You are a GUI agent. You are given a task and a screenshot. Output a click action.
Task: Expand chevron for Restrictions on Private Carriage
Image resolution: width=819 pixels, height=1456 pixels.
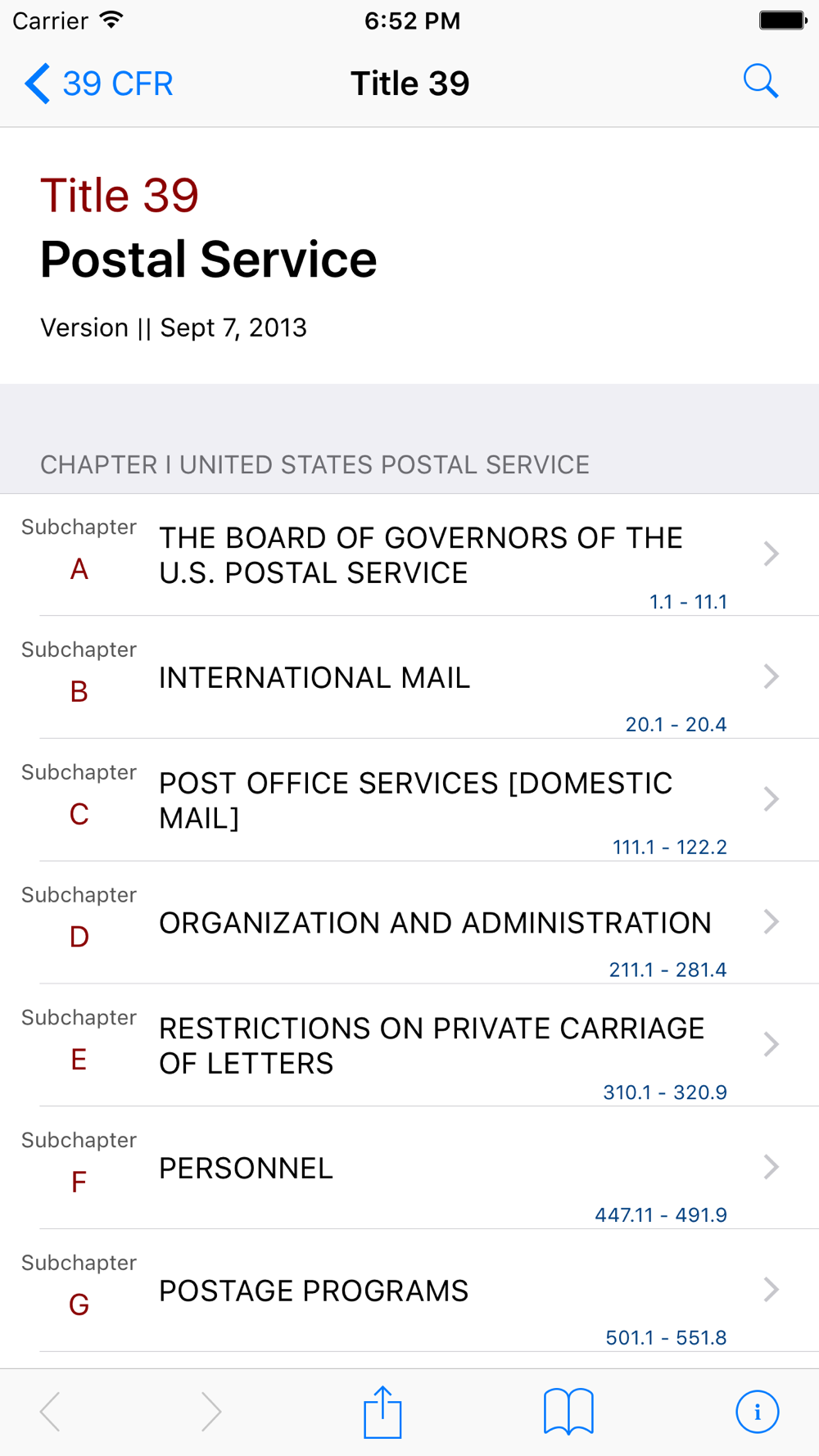[x=771, y=1045]
